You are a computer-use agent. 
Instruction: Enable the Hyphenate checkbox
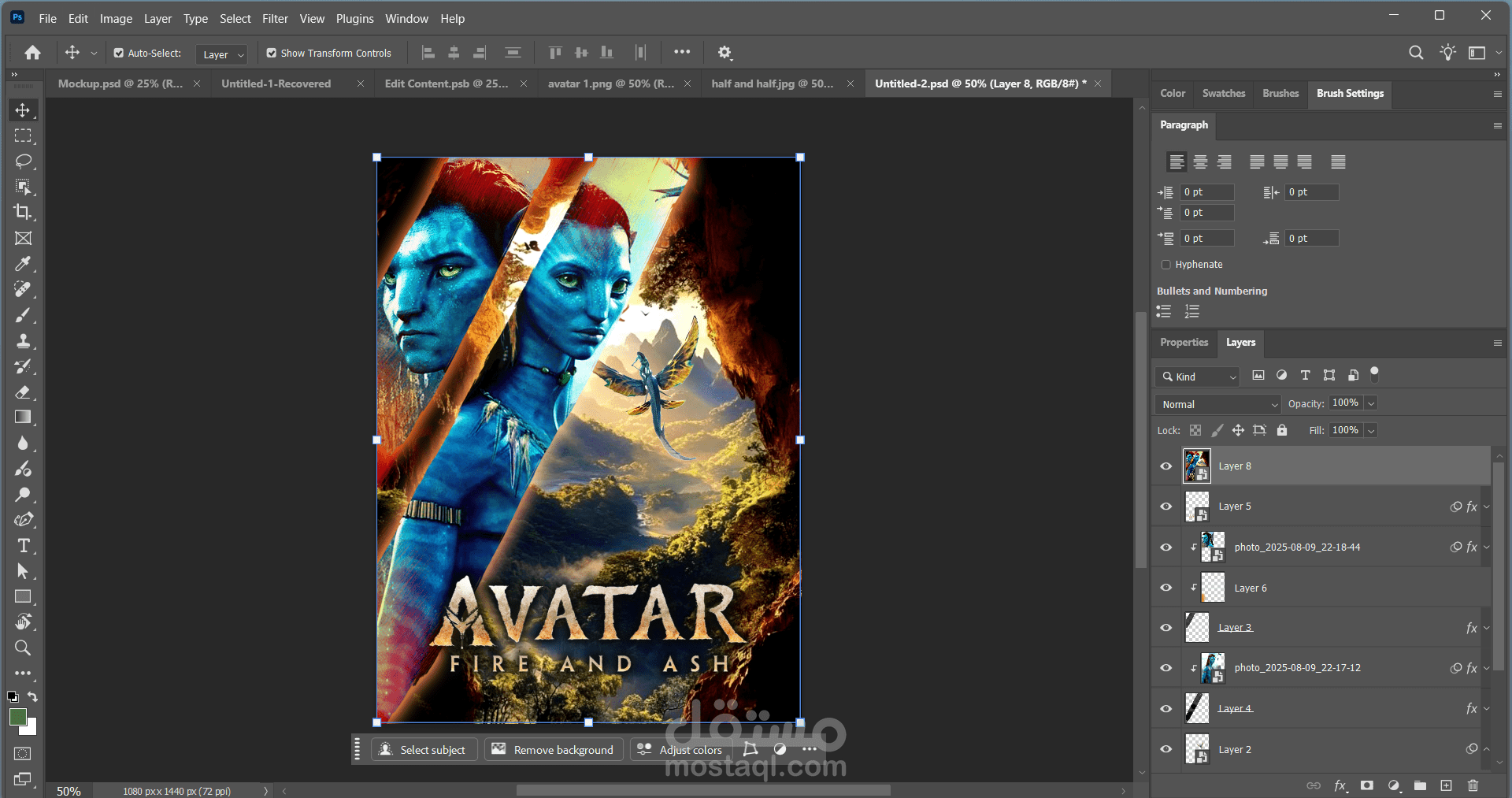coord(1166,265)
